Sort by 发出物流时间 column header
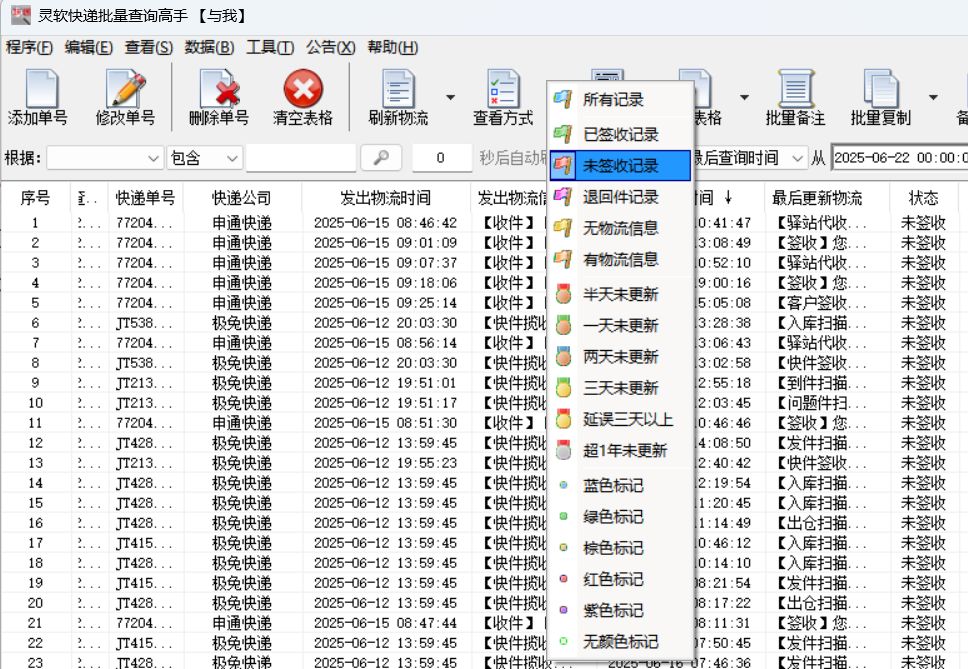 point(385,198)
